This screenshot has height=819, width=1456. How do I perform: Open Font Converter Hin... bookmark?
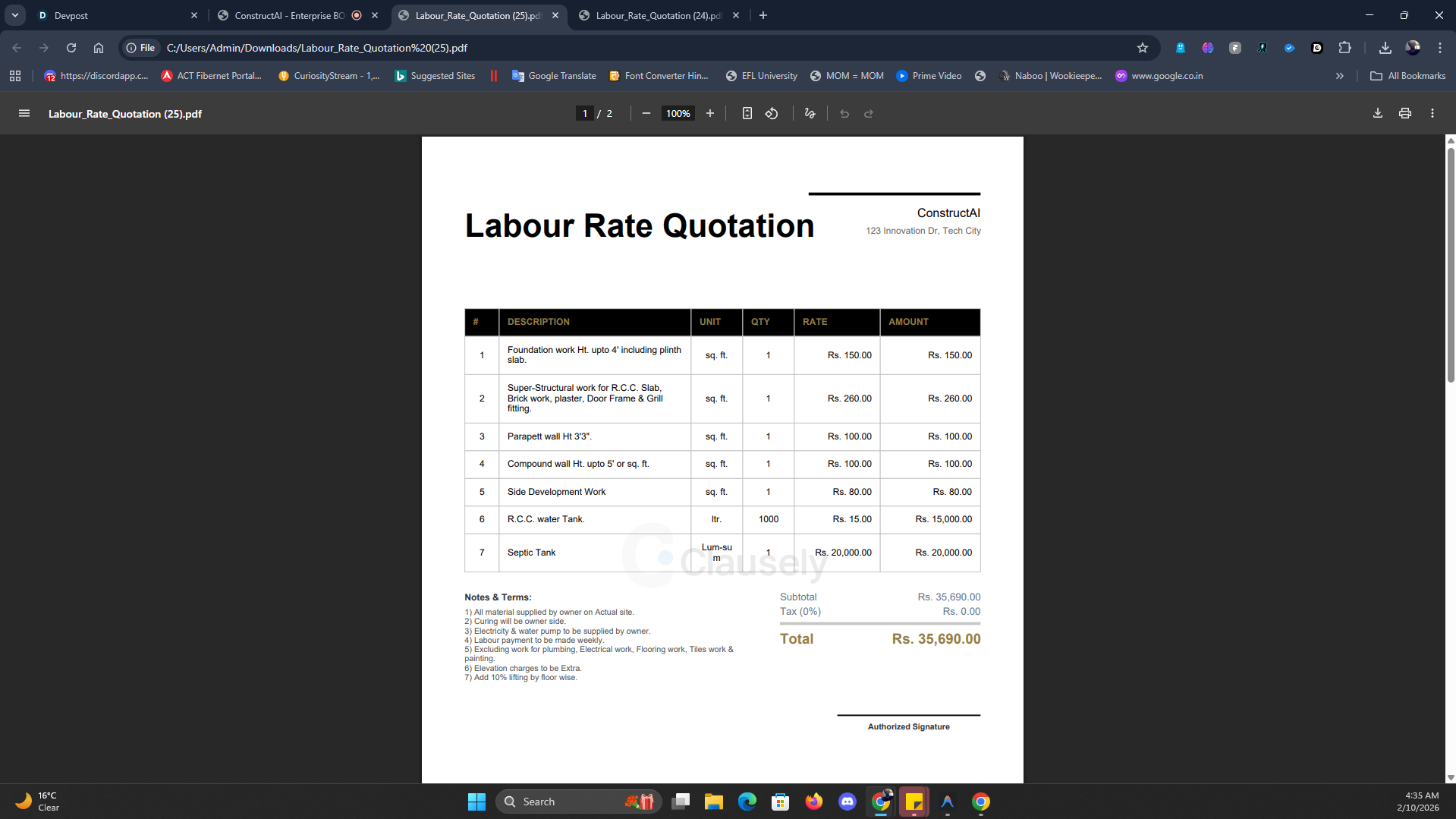(x=659, y=76)
